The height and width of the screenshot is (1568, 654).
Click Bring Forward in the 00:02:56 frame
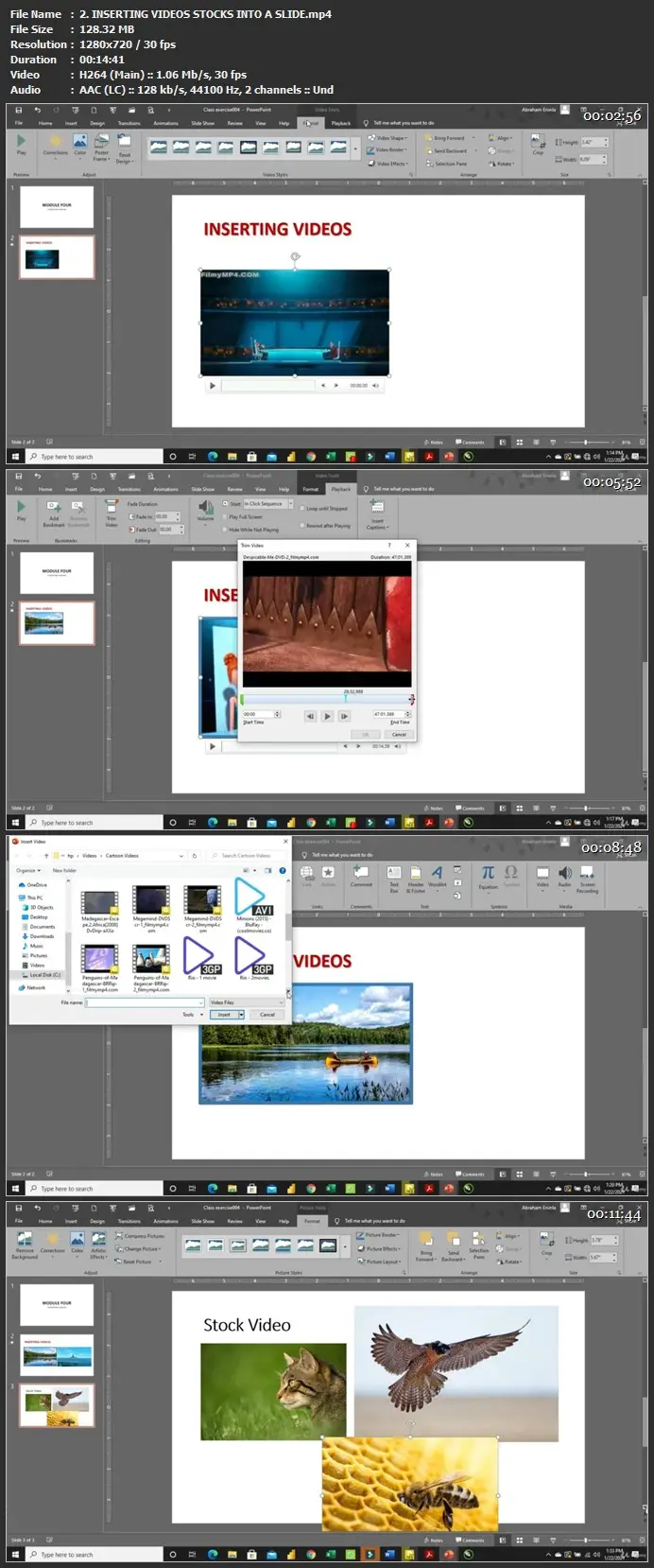[449, 138]
